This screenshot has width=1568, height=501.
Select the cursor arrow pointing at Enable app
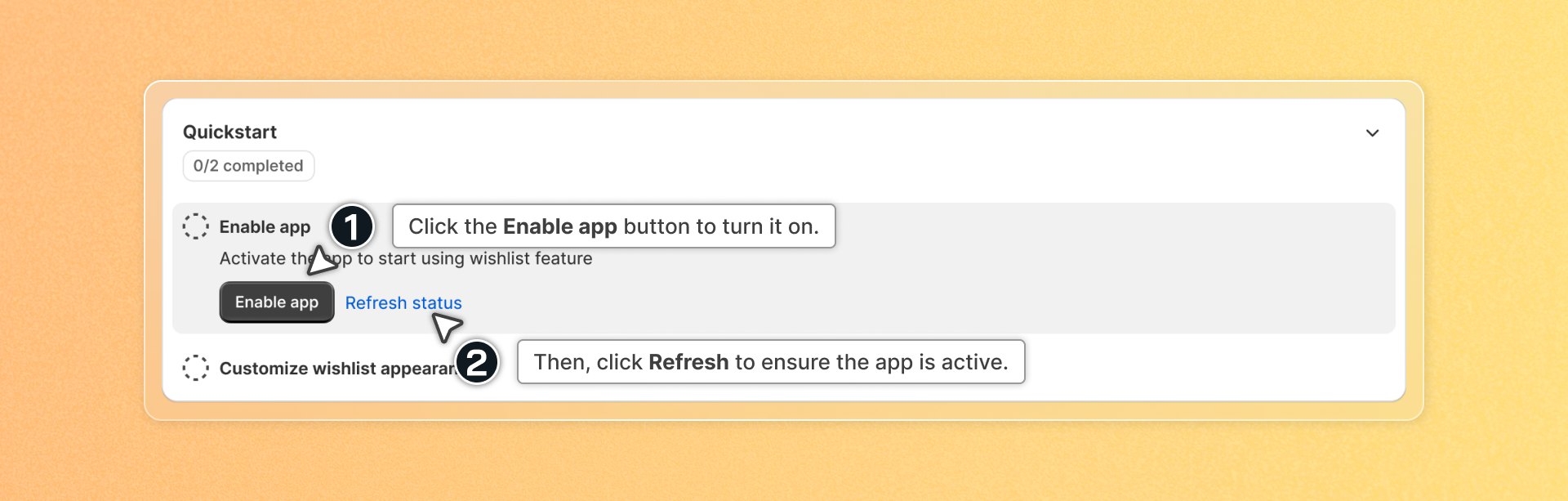(322, 261)
